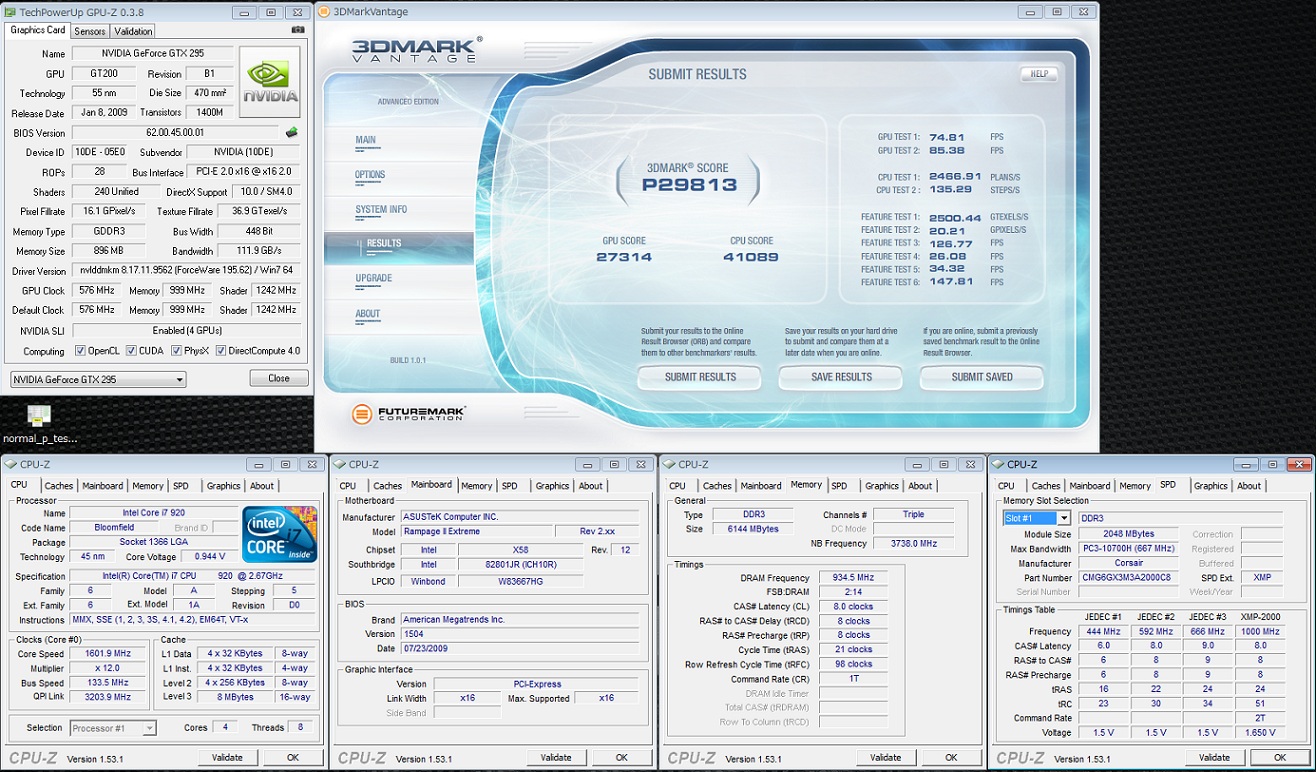
Task: Click the GPU-Z screenshot camera icon
Action: click(x=297, y=30)
